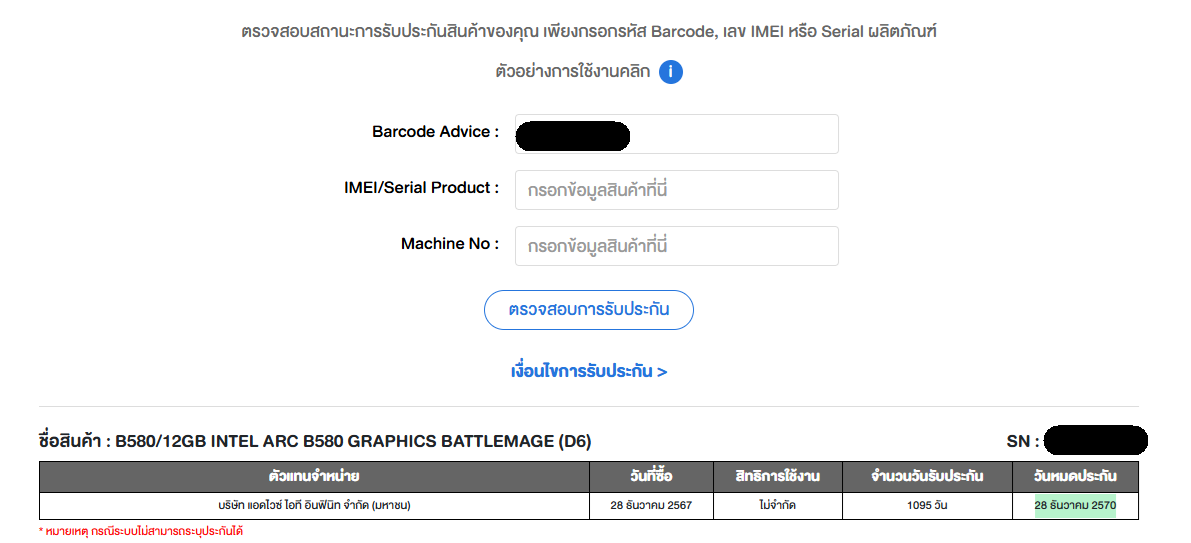Click the purchase date 28 ธันวาคม 2567 cell
The image size is (1191, 543).
pos(651,506)
